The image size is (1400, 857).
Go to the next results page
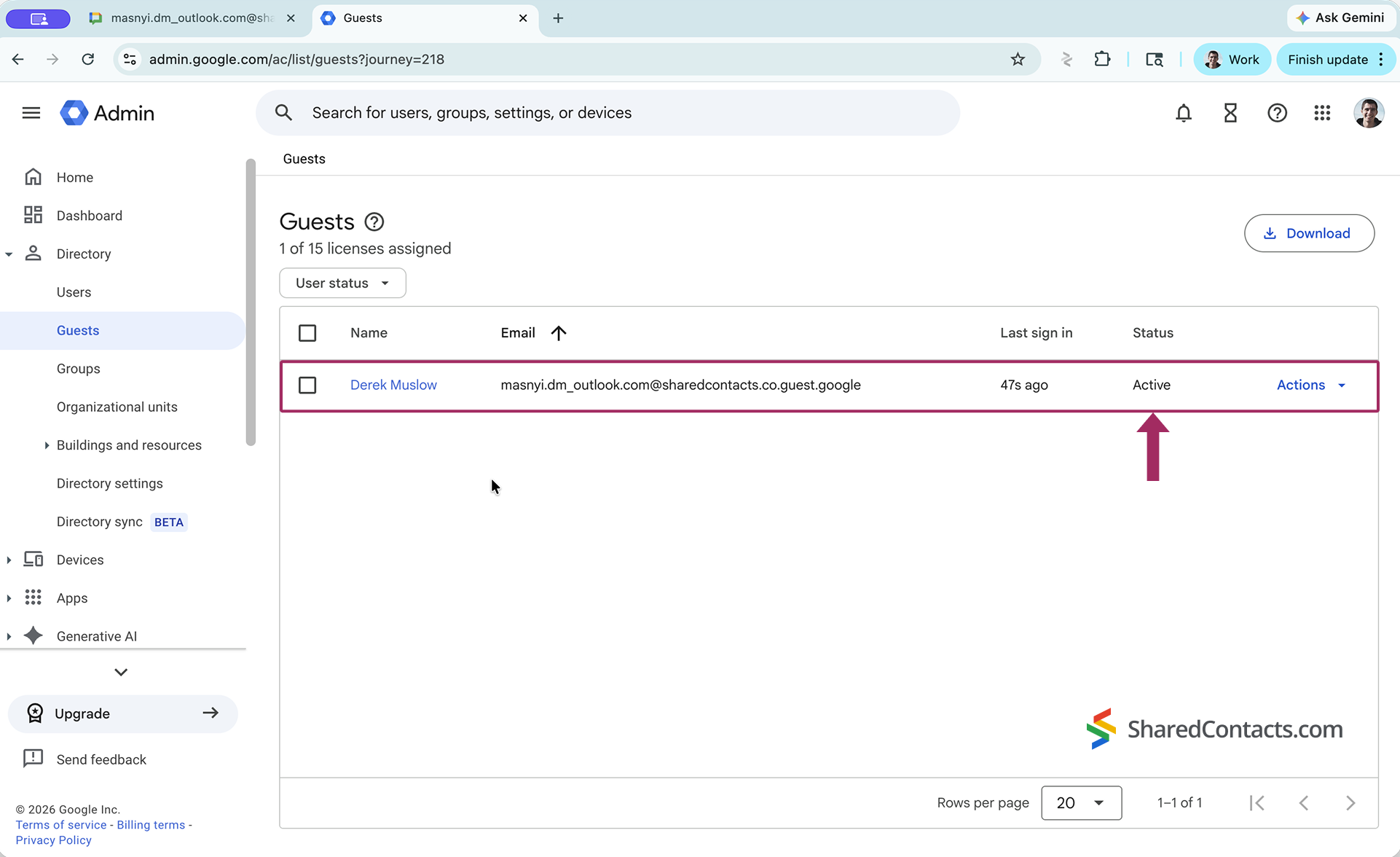tap(1350, 803)
